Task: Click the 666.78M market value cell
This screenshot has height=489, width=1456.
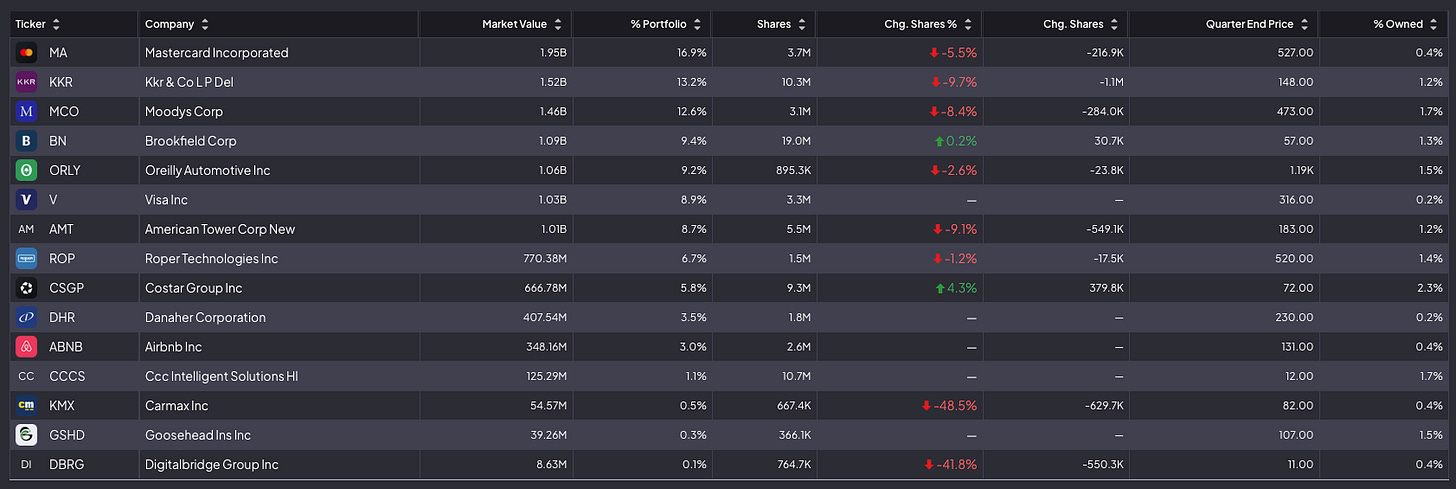Action: (x=544, y=288)
